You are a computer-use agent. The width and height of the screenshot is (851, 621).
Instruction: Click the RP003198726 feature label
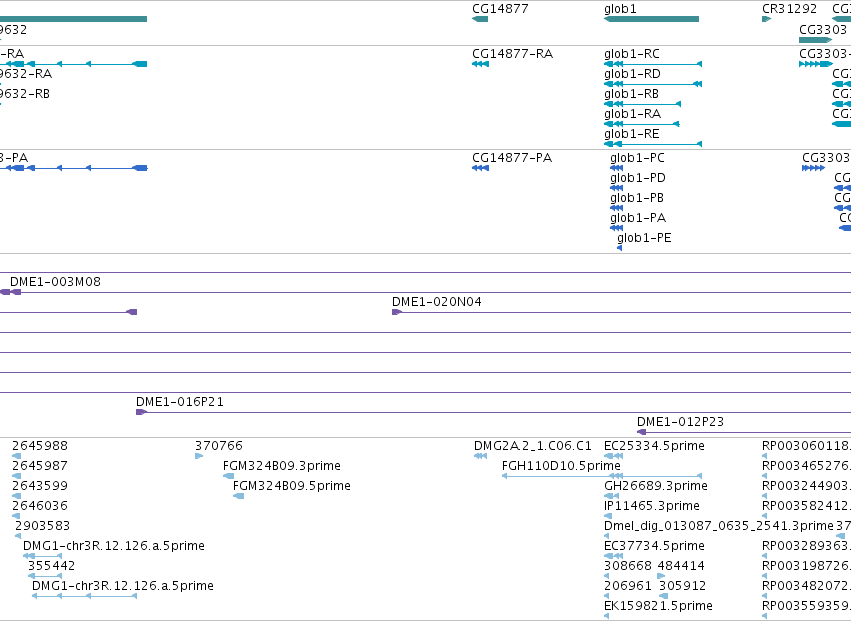806,566
